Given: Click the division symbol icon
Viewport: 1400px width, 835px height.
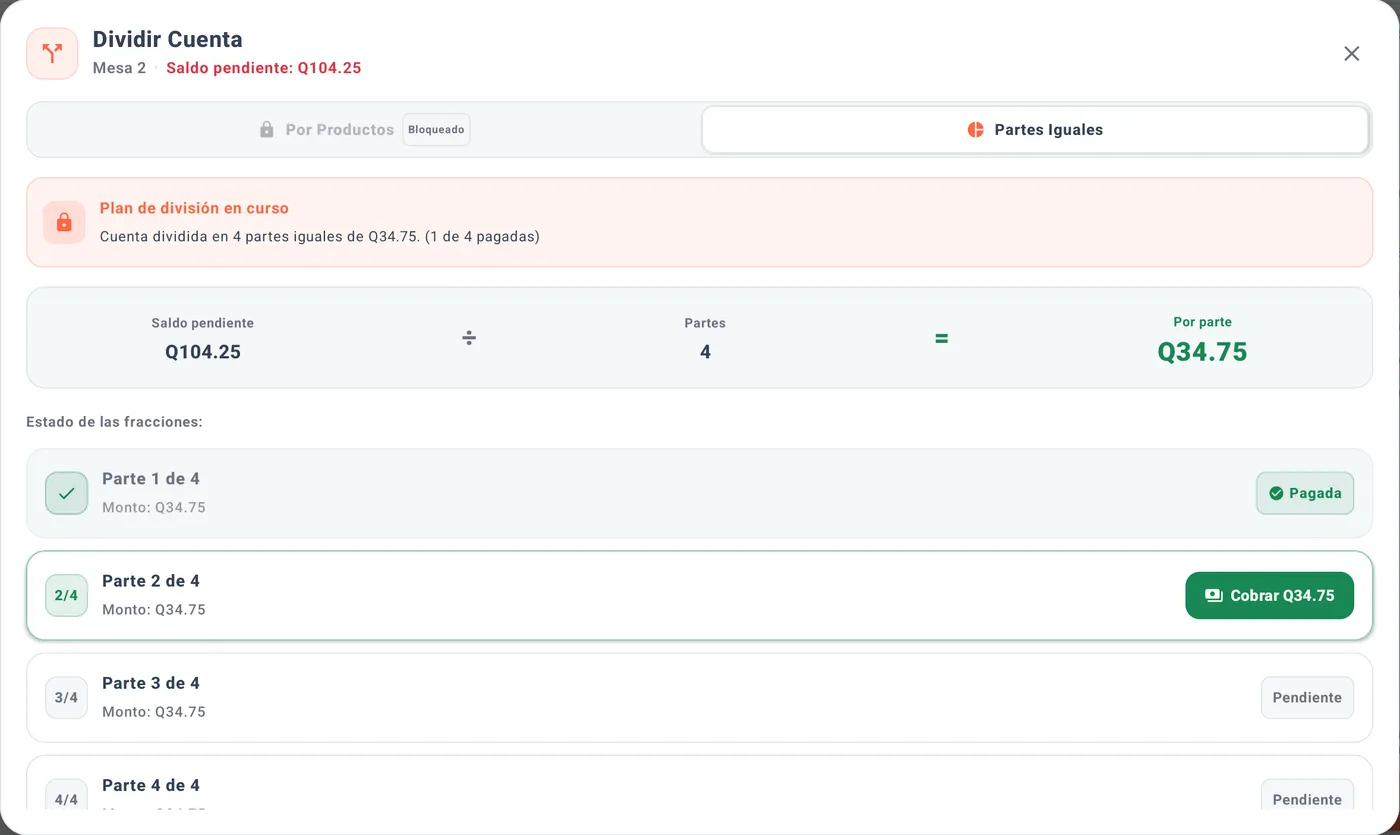Looking at the screenshot, I should pos(469,338).
